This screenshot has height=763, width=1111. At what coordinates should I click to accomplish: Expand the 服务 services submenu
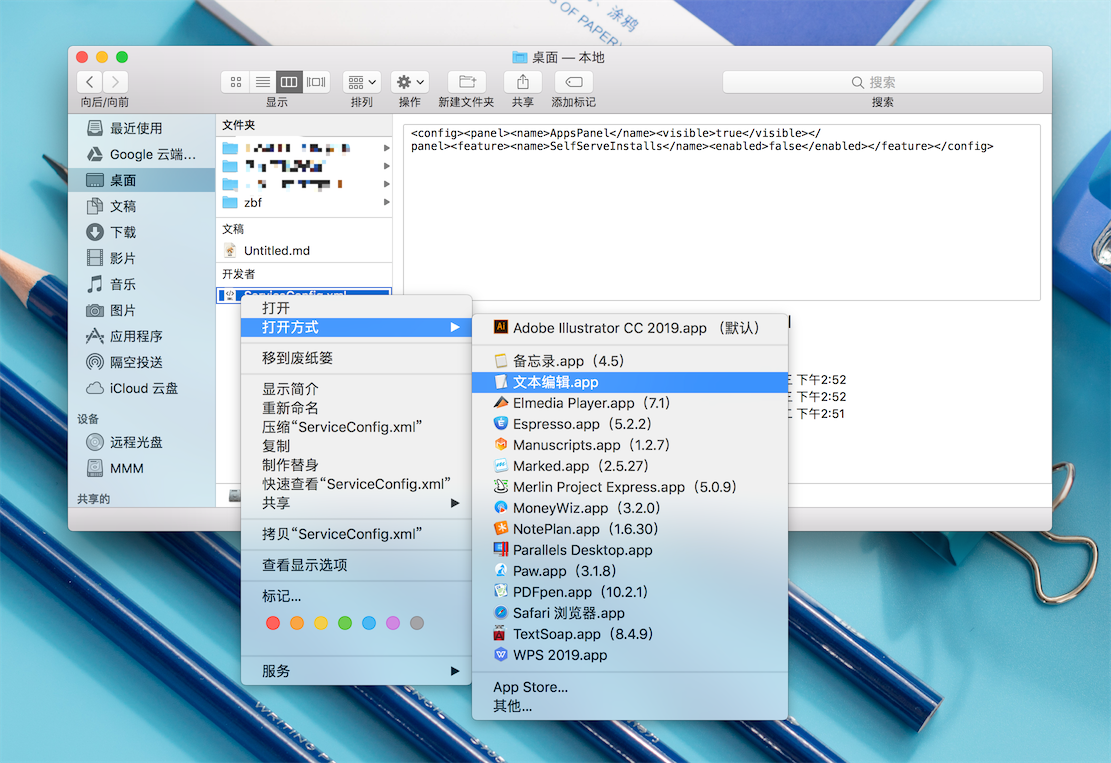point(356,671)
